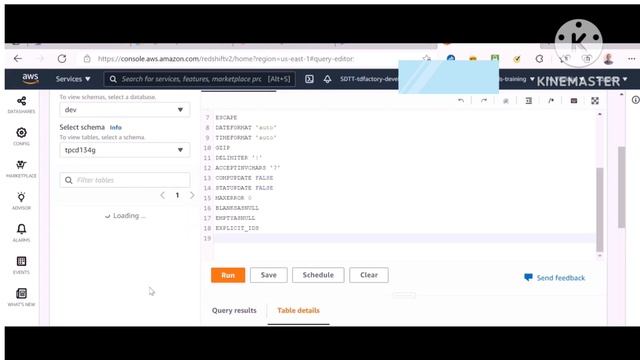The image size is (640, 360).
Task: Click the indent format editor icon
Action: [529, 100]
